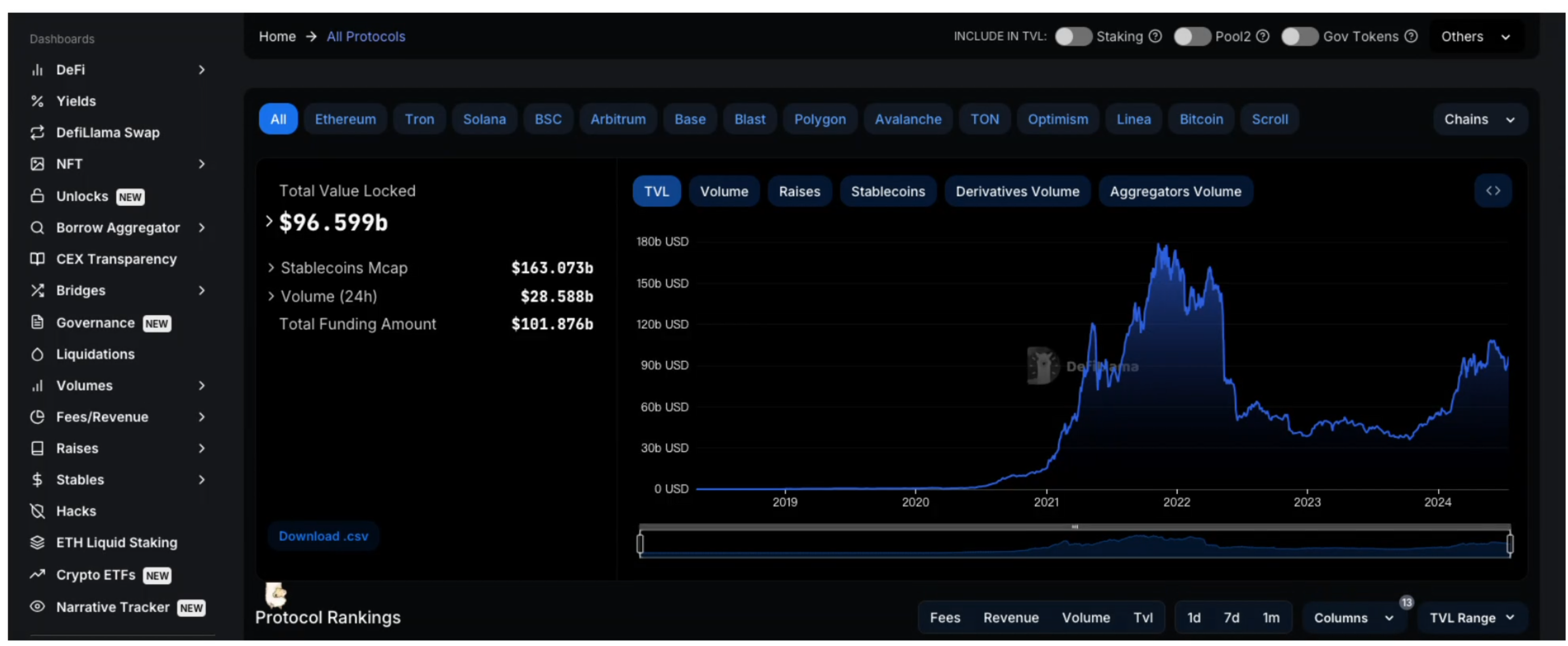Filter protocols by Base chain
Viewport: 1568px width, 646px height.
tap(690, 119)
